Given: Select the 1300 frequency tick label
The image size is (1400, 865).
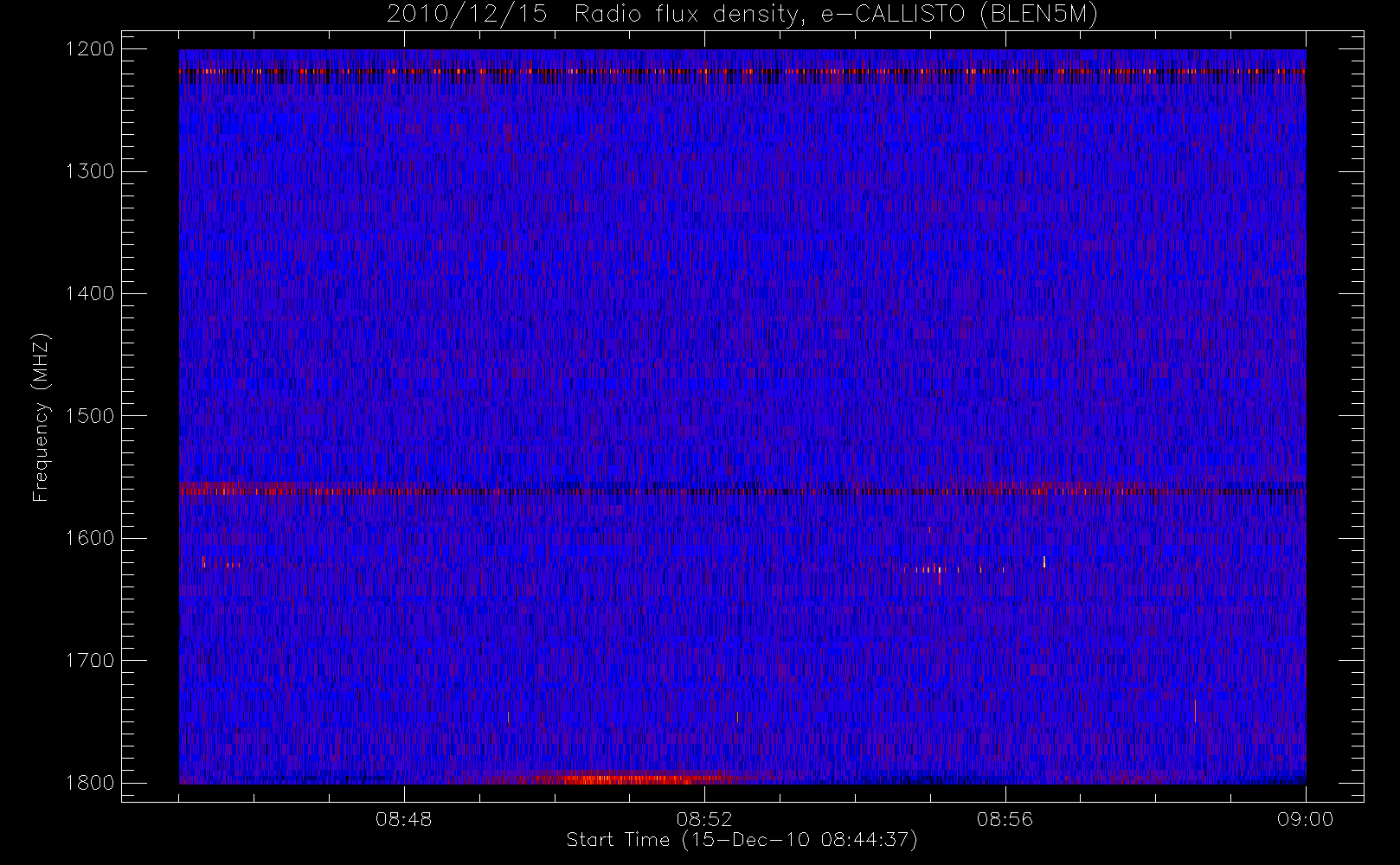Looking at the screenshot, I should (x=90, y=171).
